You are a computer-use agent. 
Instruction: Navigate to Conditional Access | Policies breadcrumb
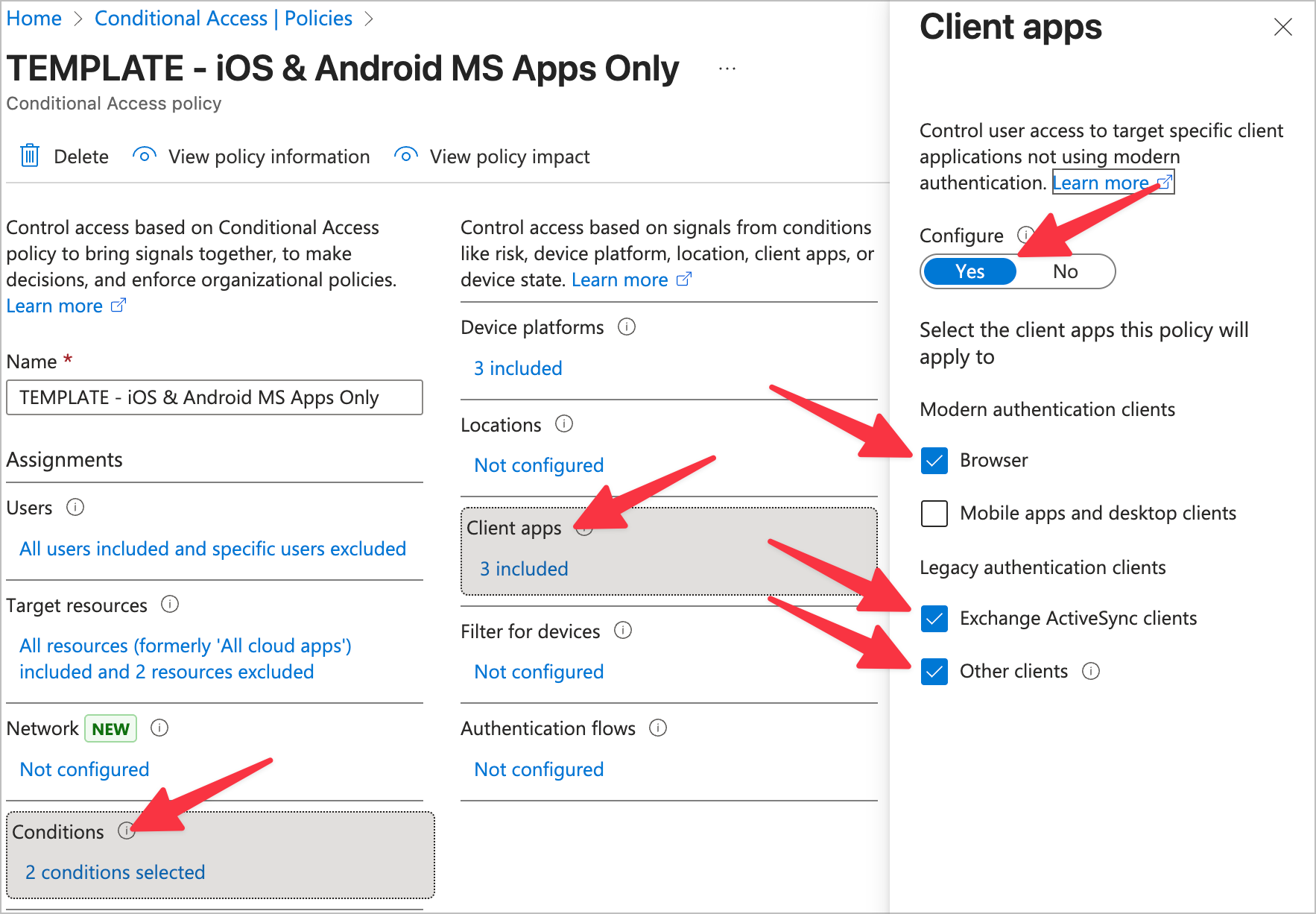tap(223, 19)
